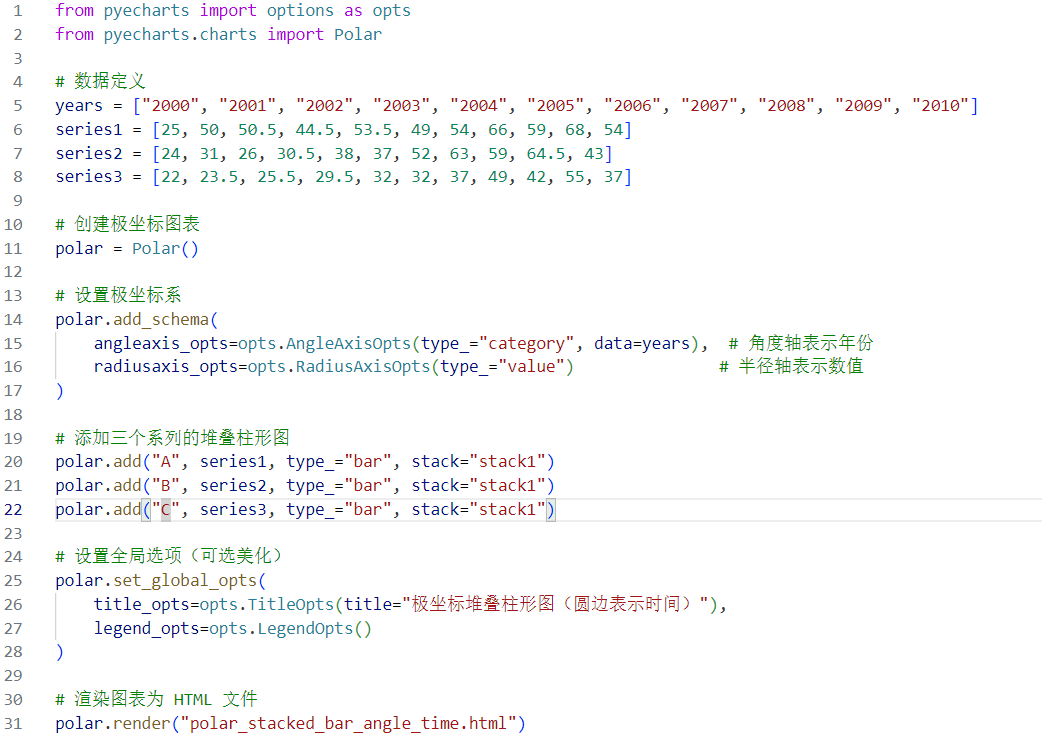Click the comment '# 数据定义'
Viewport: 1042px width, 741px height.
[x=100, y=81]
